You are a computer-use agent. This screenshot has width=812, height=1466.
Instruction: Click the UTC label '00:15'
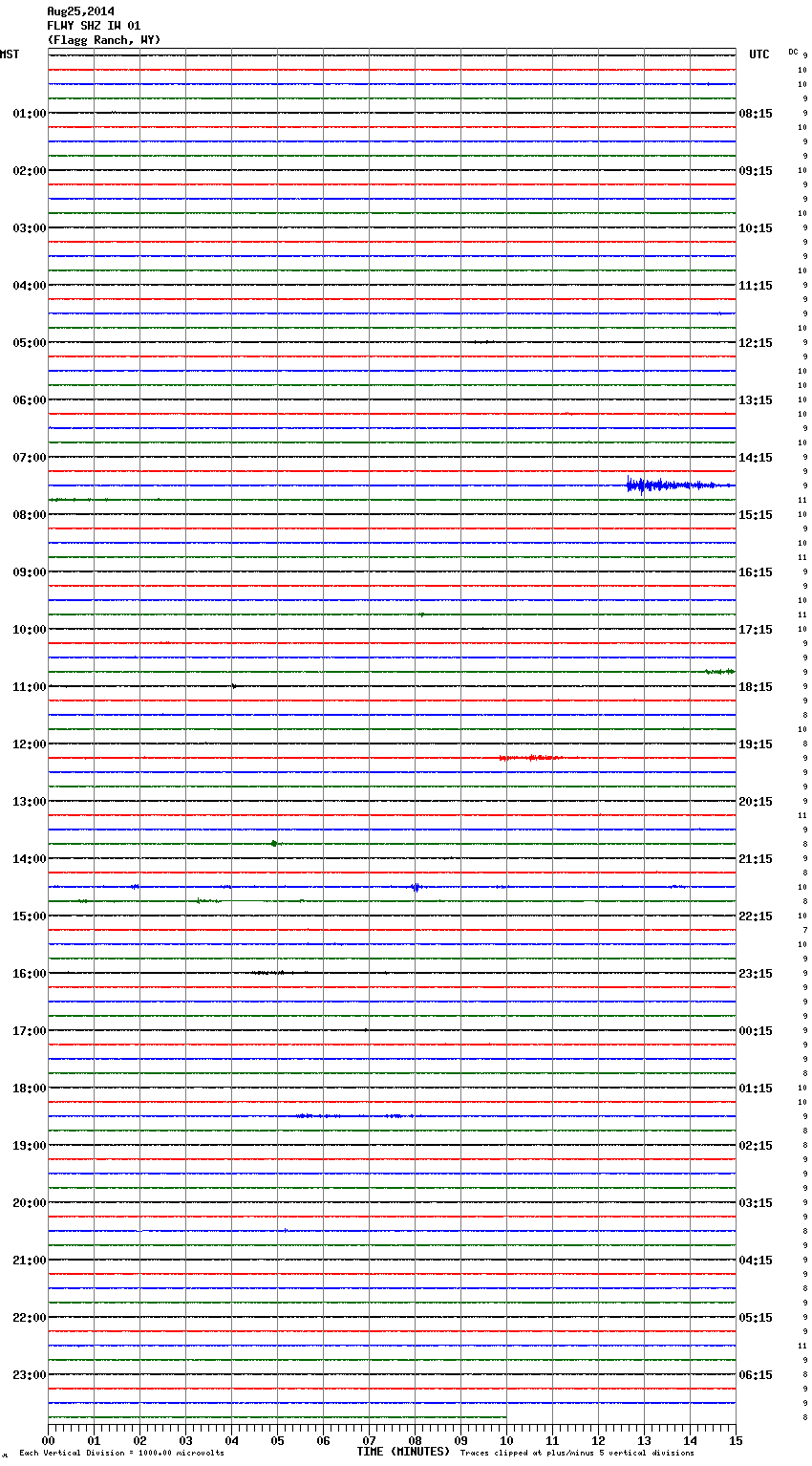click(x=756, y=1031)
